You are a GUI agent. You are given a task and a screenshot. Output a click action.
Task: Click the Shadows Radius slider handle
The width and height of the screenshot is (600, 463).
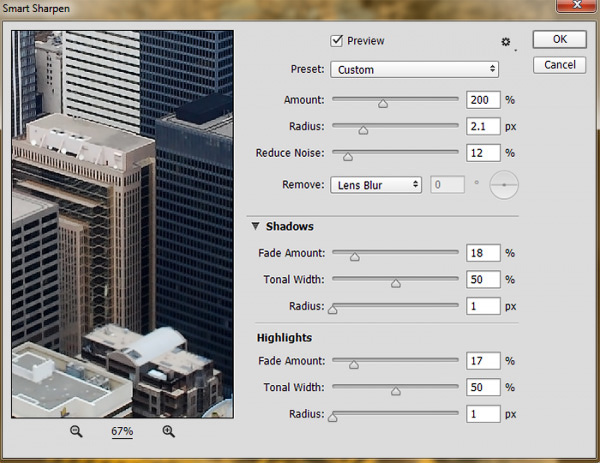333,310
